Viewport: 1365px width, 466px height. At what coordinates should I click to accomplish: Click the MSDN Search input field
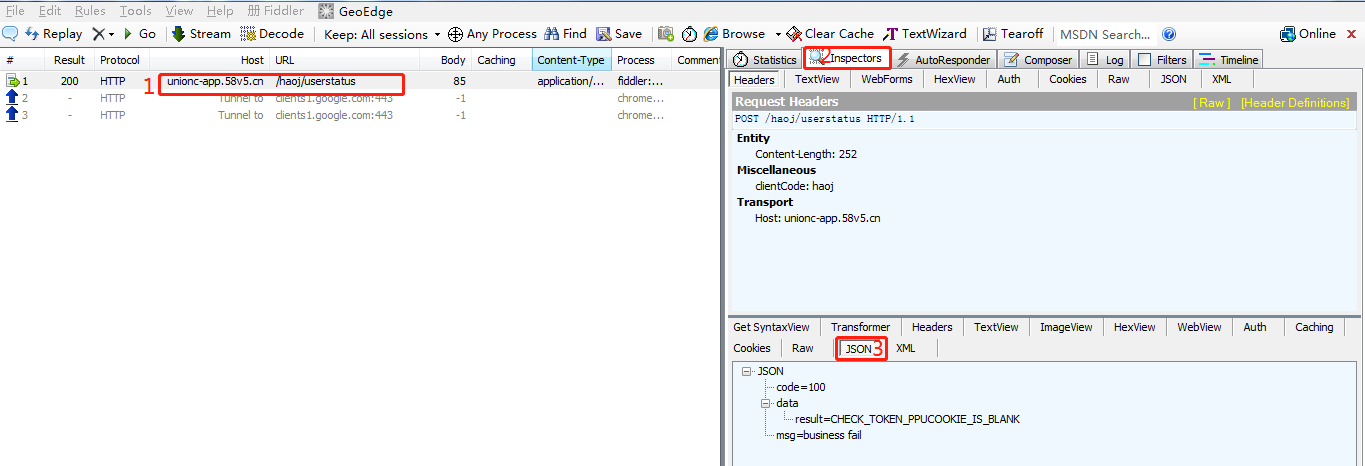pyautogui.click(x=1107, y=34)
